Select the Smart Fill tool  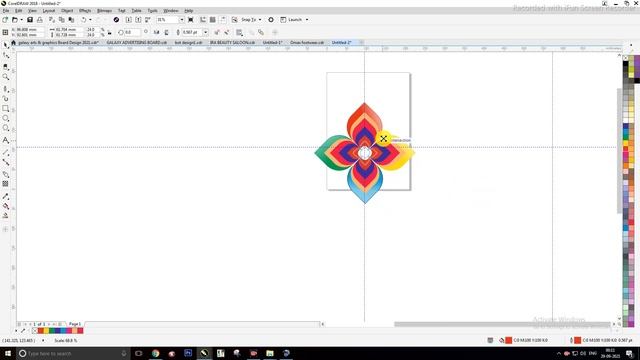(x=5, y=216)
